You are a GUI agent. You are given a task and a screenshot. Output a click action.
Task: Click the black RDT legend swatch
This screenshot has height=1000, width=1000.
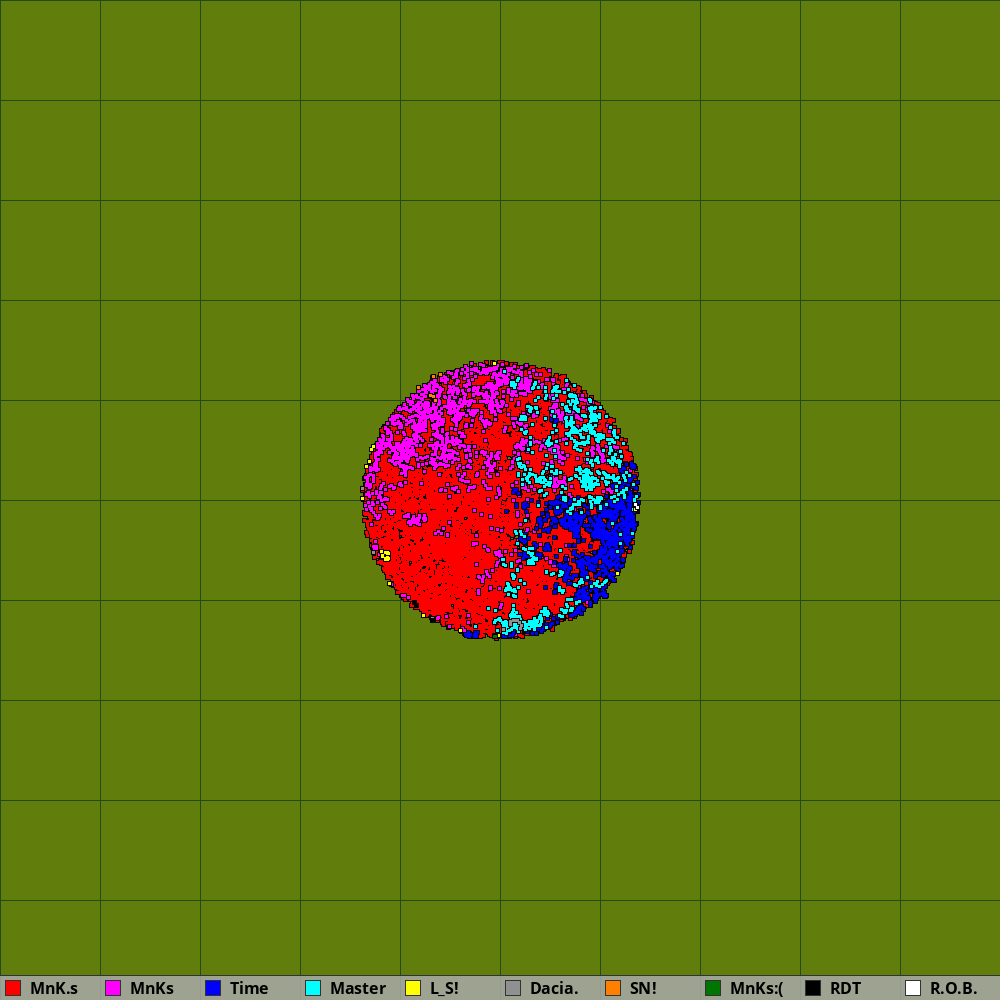[813, 988]
